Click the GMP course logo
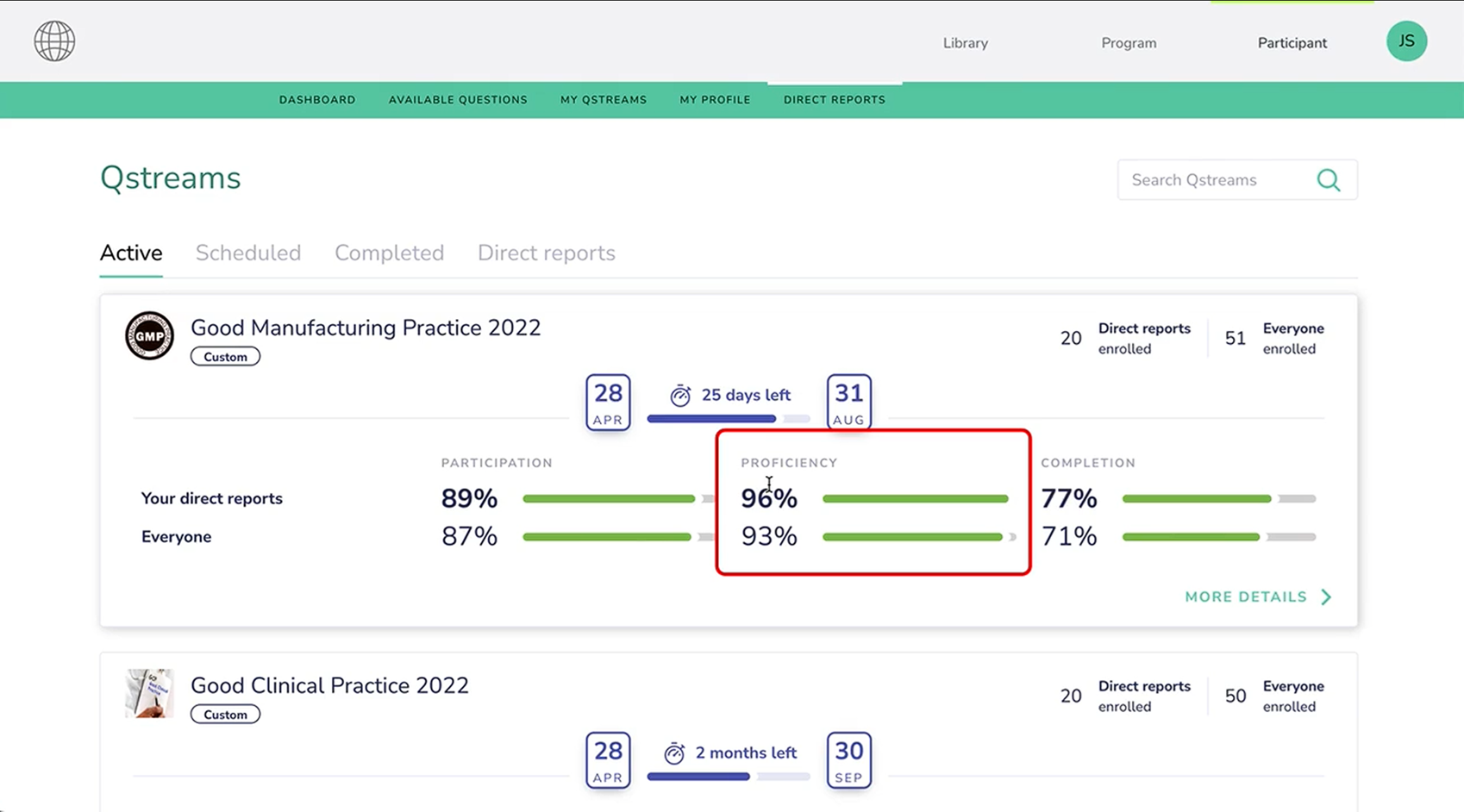1464x812 pixels. pos(149,335)
